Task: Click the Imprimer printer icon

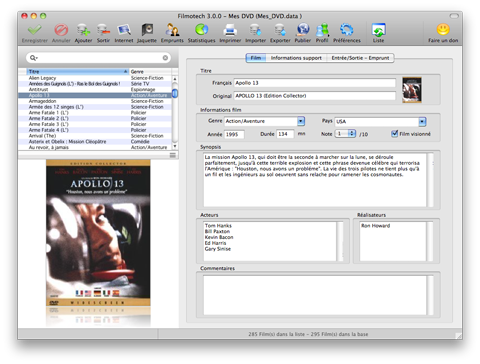Action: (230, 31)
